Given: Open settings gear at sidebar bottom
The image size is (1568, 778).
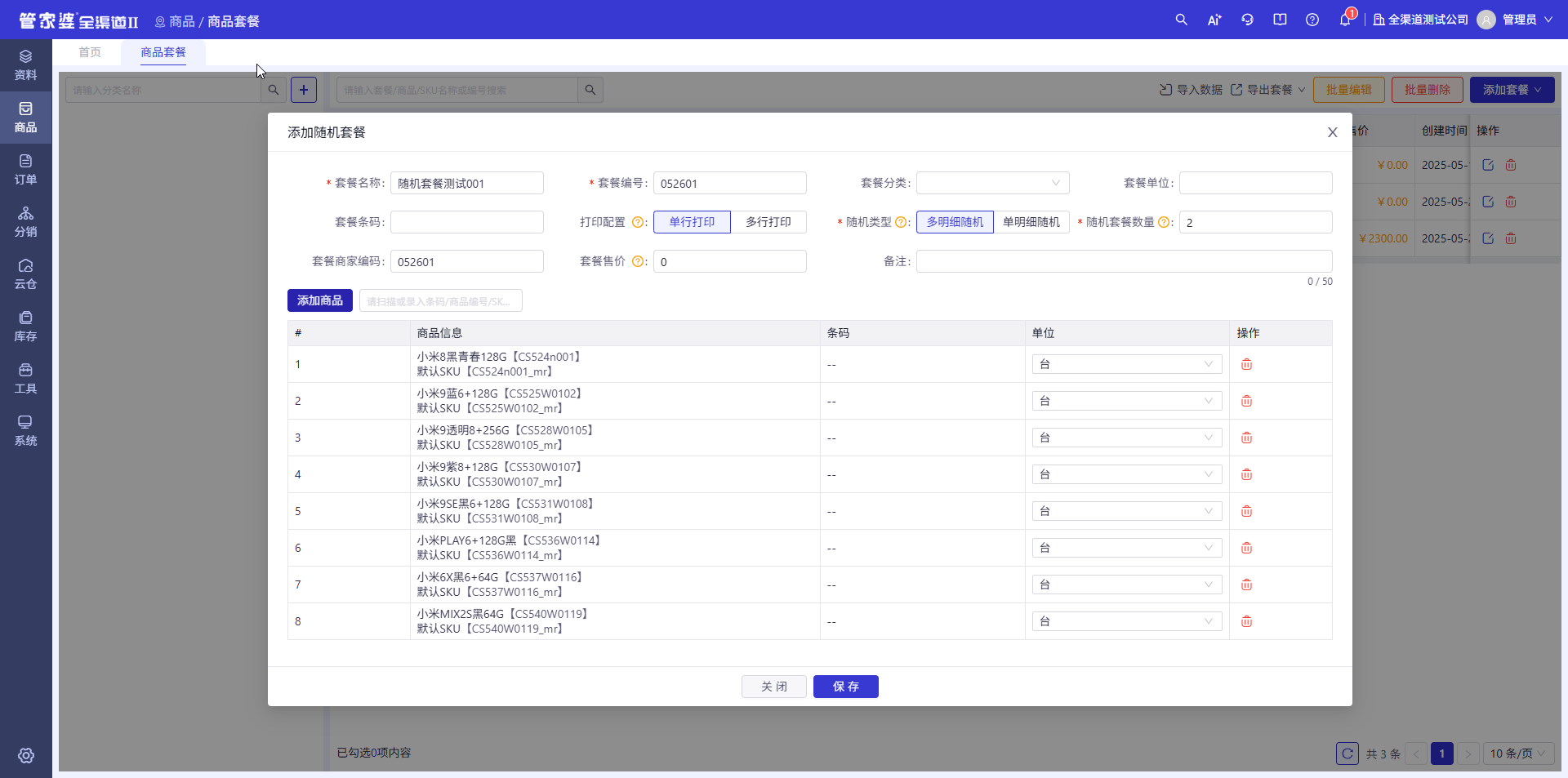Looking at the screenshot, I should coord(26,755).
